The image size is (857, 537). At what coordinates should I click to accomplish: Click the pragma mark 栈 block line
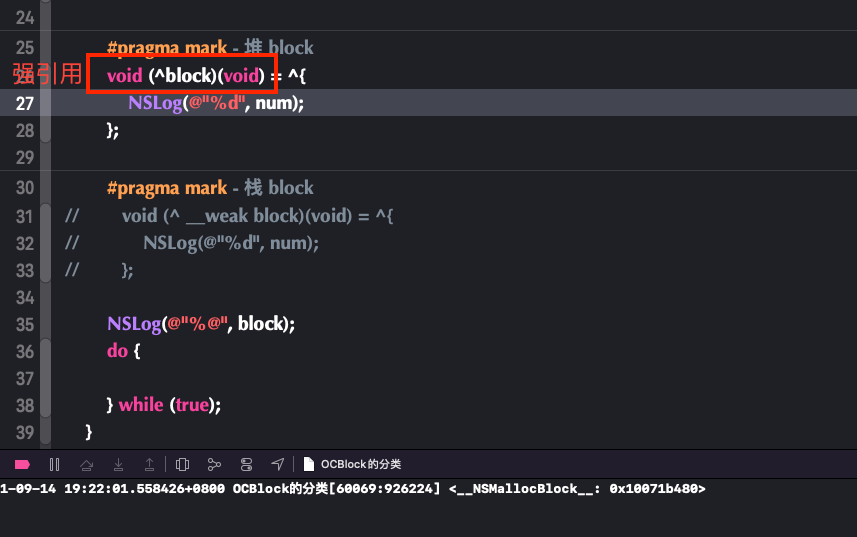coord(210,188)
